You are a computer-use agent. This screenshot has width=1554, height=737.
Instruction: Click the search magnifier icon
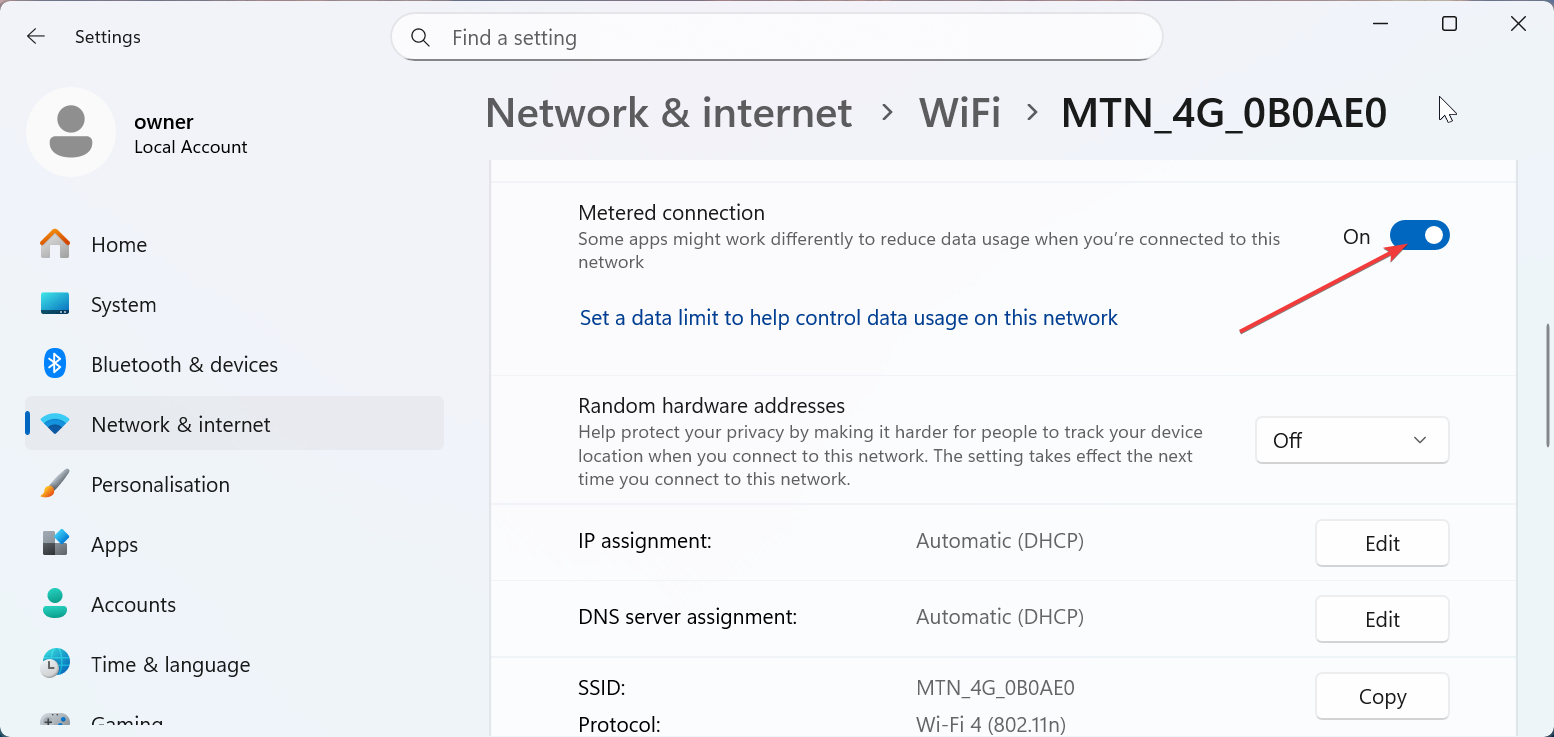click(421, 38)
